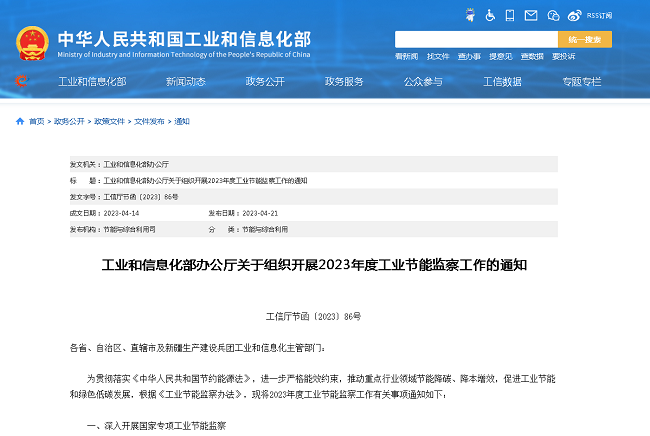Open the 工业和信息化部 navigation menu
650x436 pixels.
(x=92, y=81)
